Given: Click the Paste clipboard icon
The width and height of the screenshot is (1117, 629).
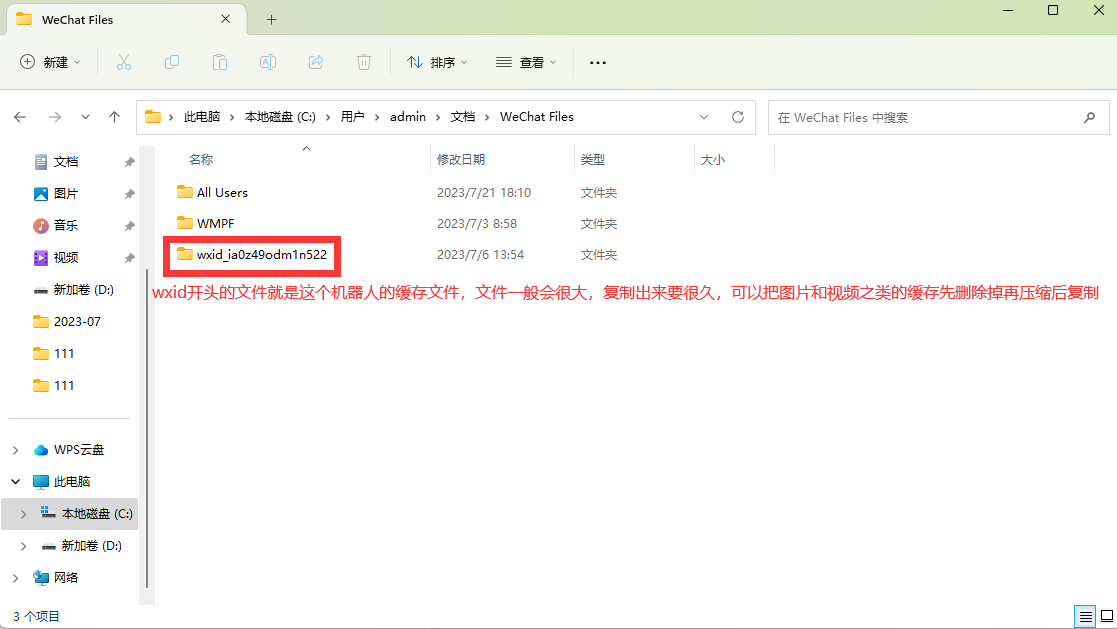Looking at the screenshot, I should tap(220, 62).
